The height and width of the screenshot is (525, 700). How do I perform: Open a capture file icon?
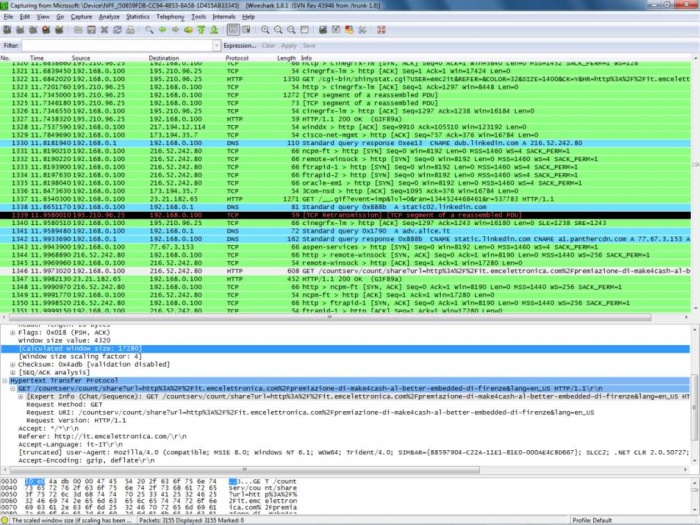tap(78, 30)
